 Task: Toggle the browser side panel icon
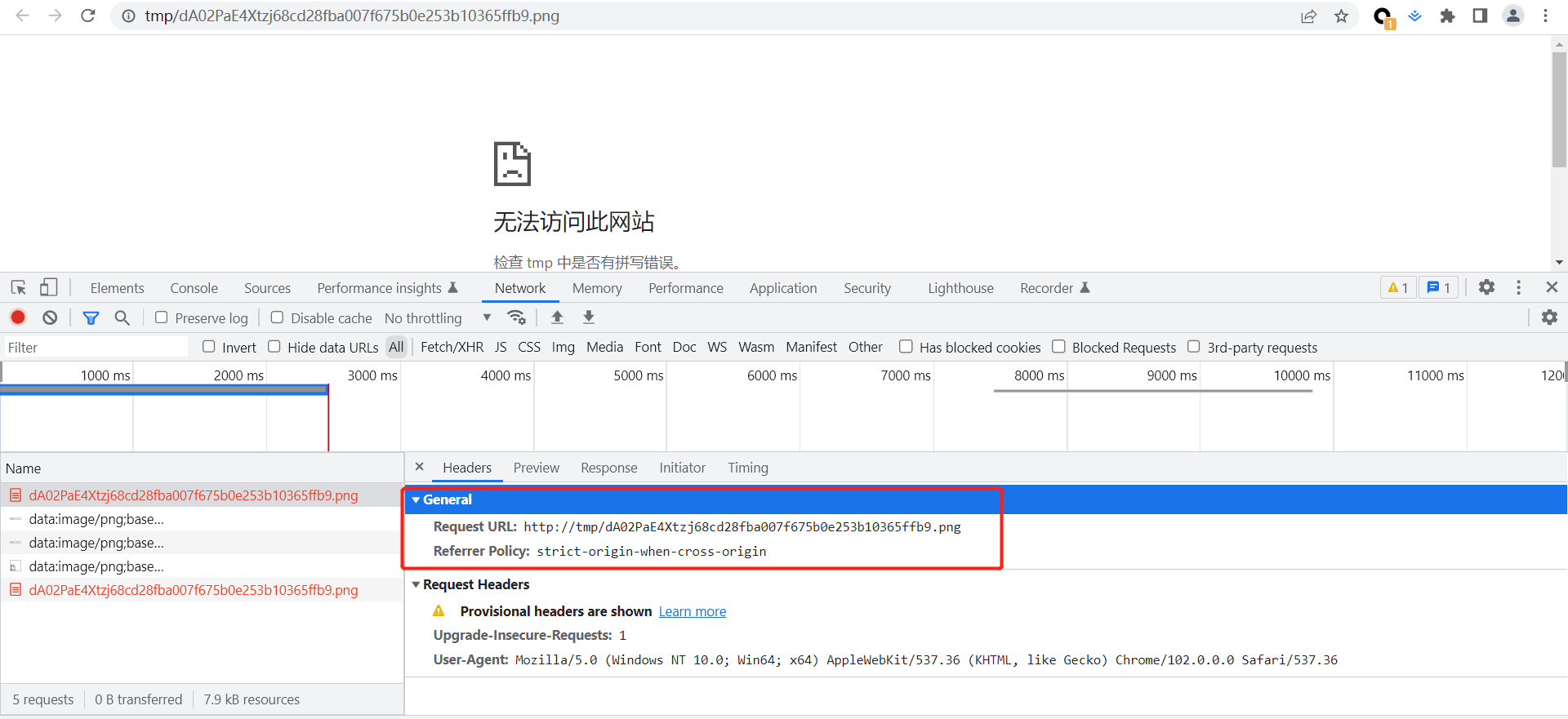pyautogui.click(x=1480, y=16)
